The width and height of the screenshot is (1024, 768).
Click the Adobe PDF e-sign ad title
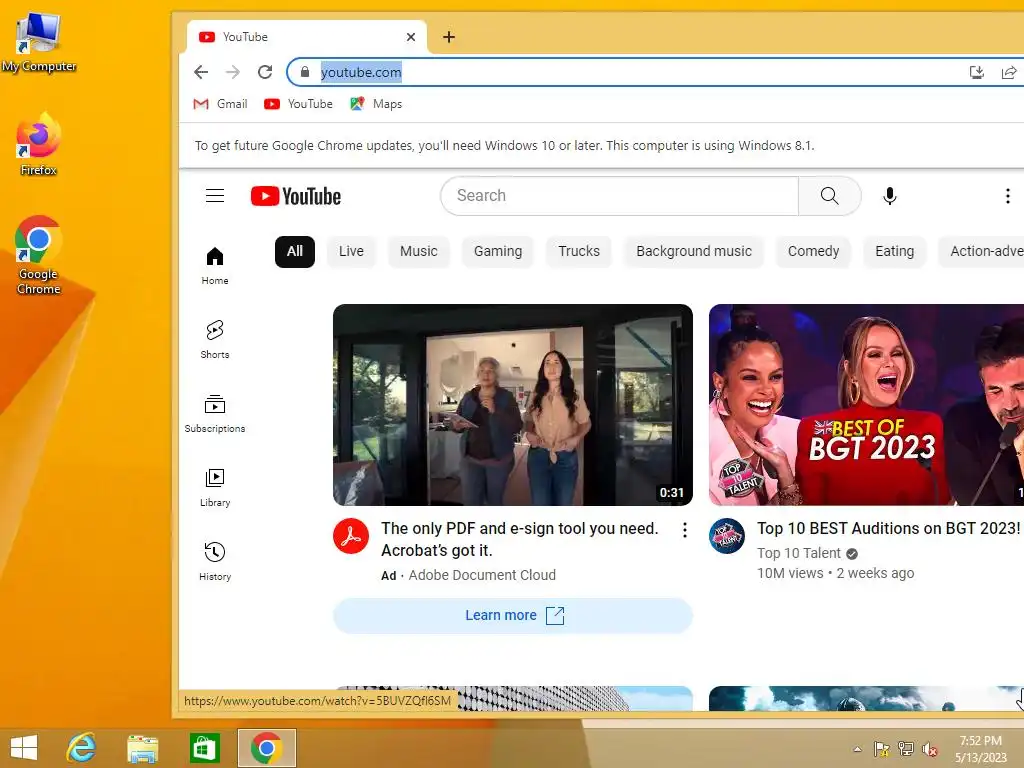point(520,539)
